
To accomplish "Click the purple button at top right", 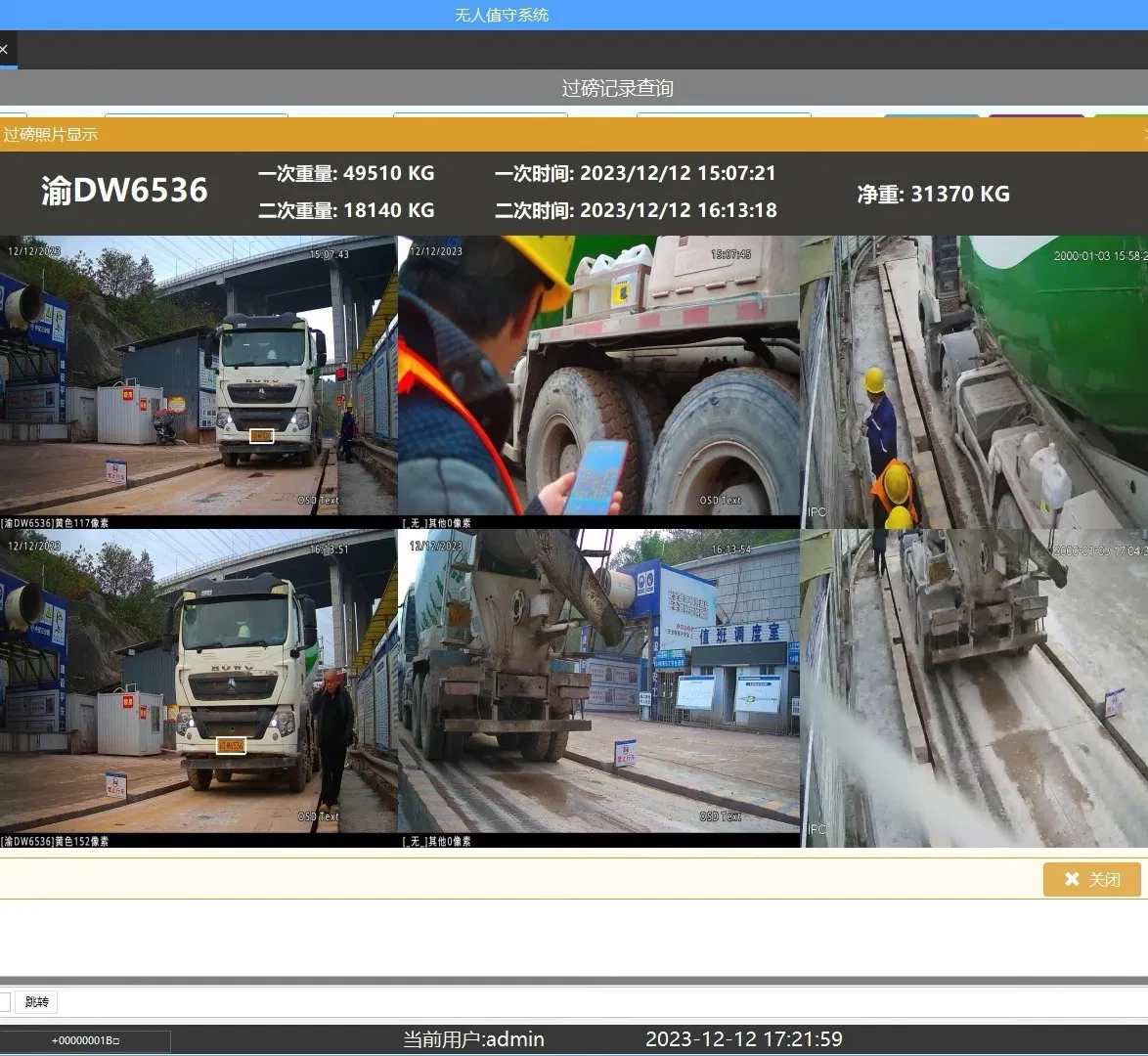I will (x=1037, y=115).
